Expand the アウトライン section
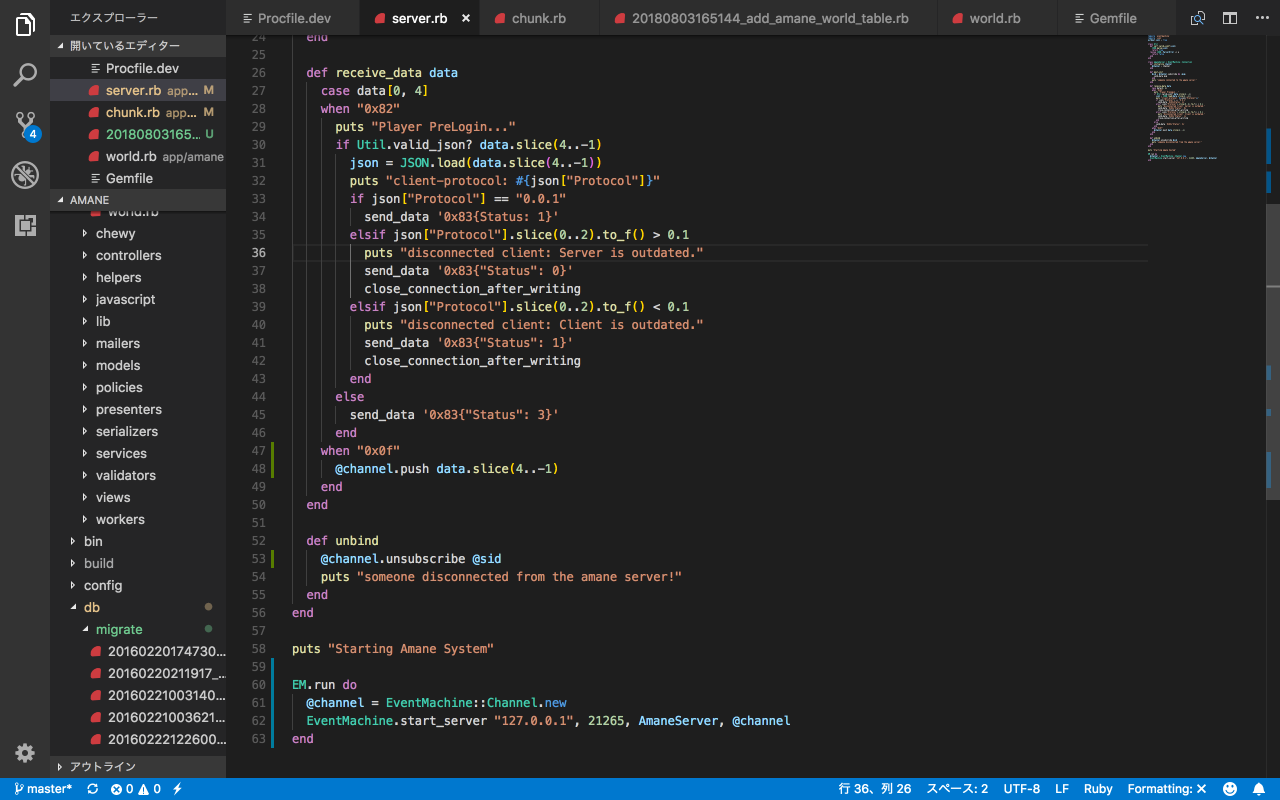The height and width of the screenshot is (800, 1280). 102,767
